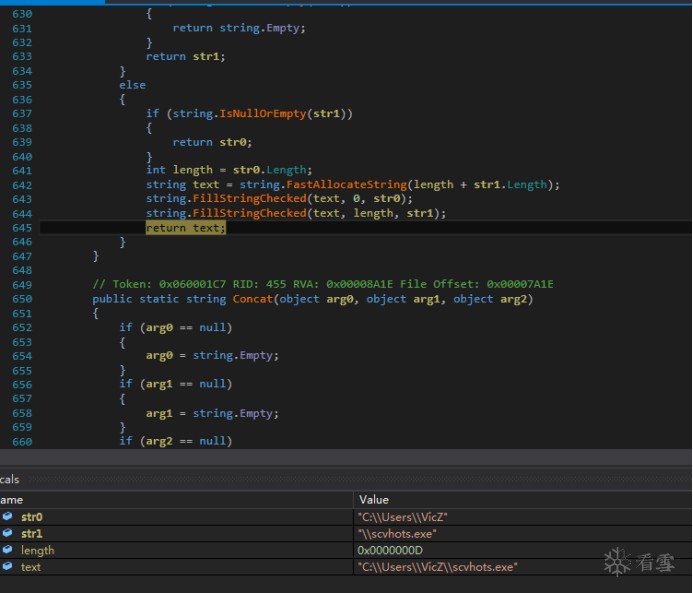This screenshot has height=593, width=693.
Task: Click the str0 variable icon in Locals
Action: coord(8,516)
